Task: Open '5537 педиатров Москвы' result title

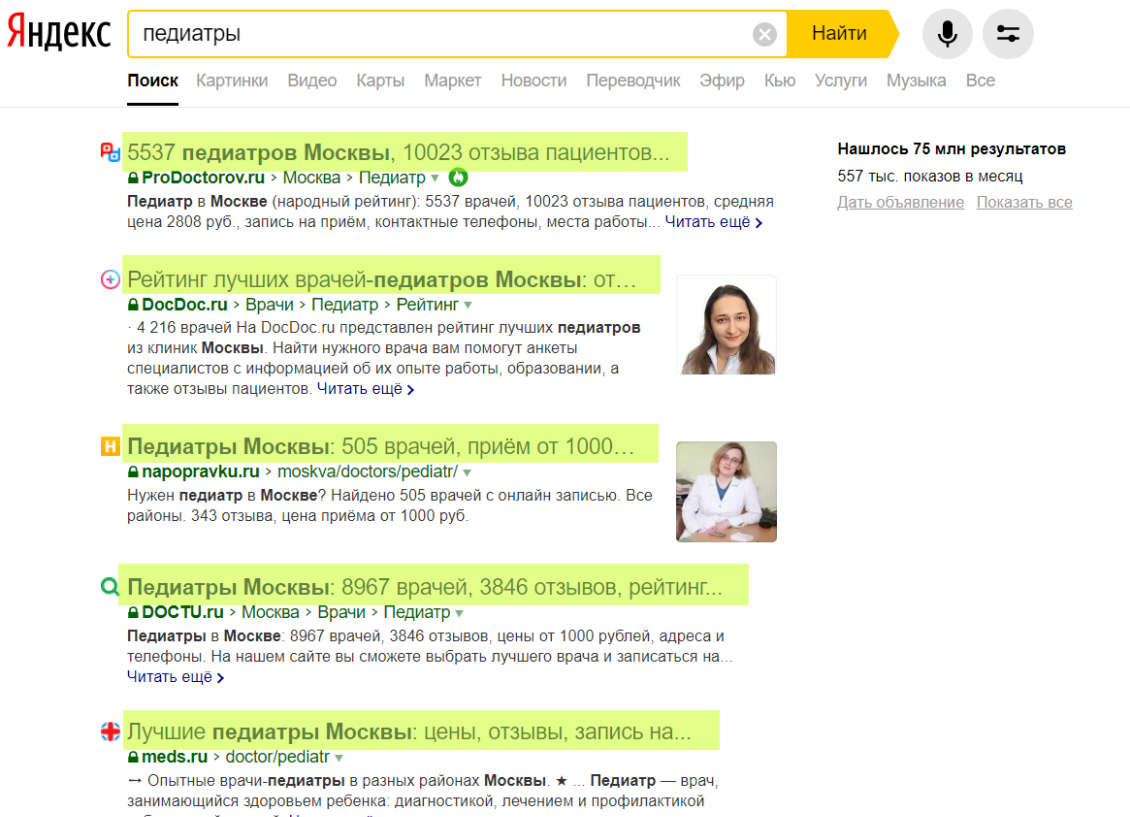Action: pos(398,152)
